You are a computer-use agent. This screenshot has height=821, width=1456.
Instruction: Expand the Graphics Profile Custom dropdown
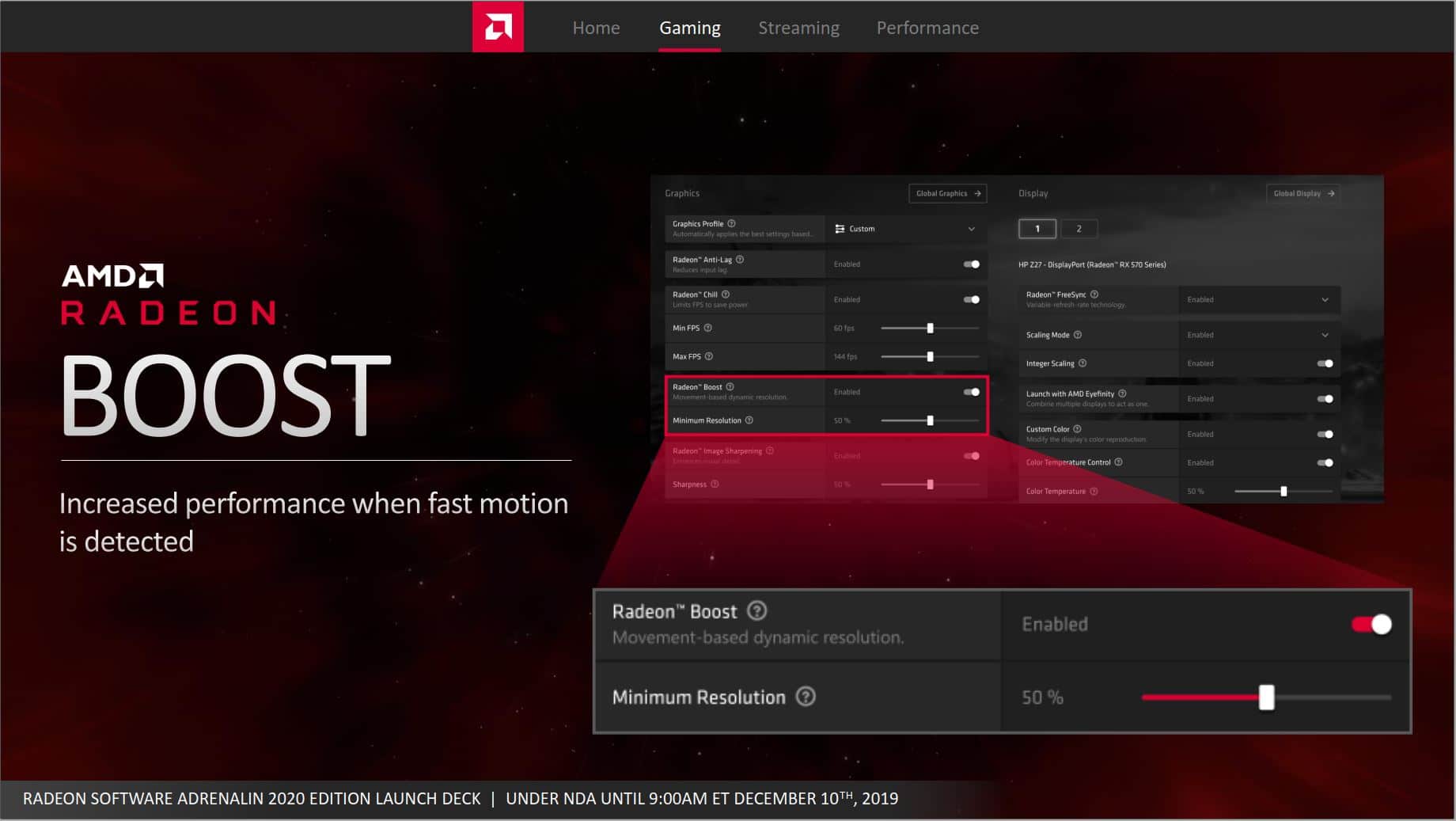[906, 229]
